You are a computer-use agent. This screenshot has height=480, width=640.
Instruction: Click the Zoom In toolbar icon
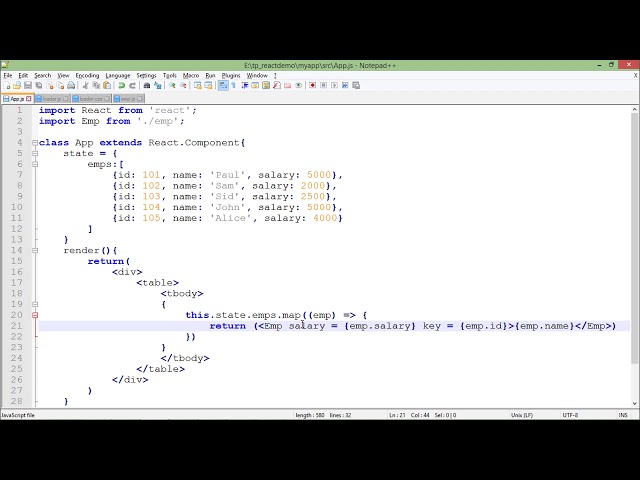(x=172, y=86)
